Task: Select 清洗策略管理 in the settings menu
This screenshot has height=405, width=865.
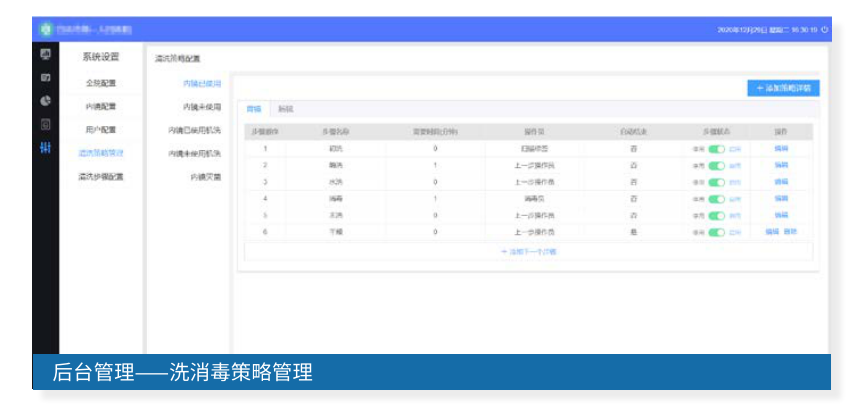Action: 100,153
